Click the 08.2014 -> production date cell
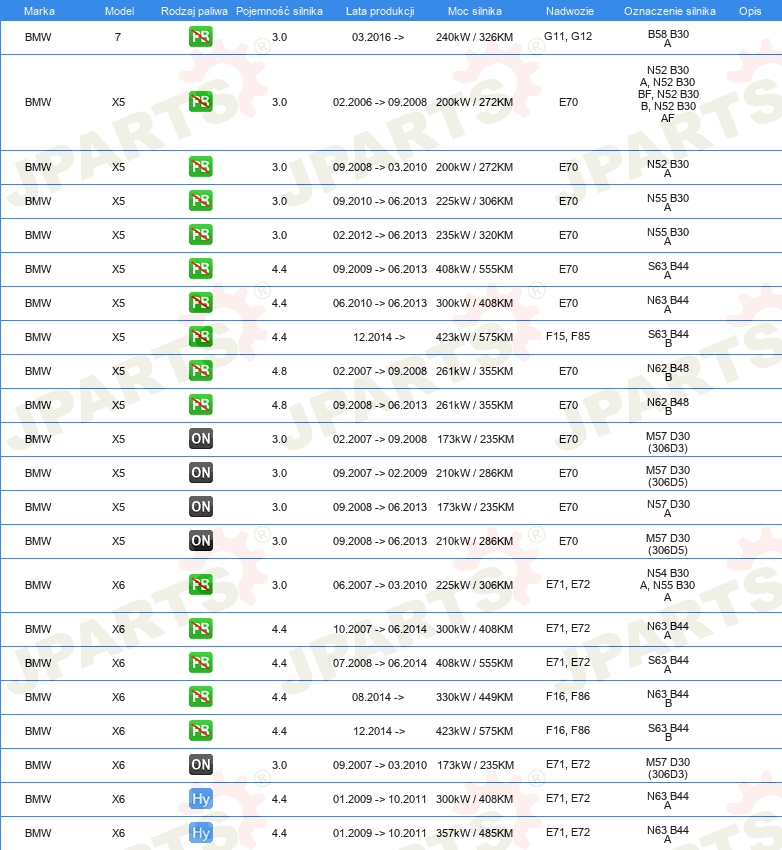Screen dimensions: 782x850 pos(378,697)
